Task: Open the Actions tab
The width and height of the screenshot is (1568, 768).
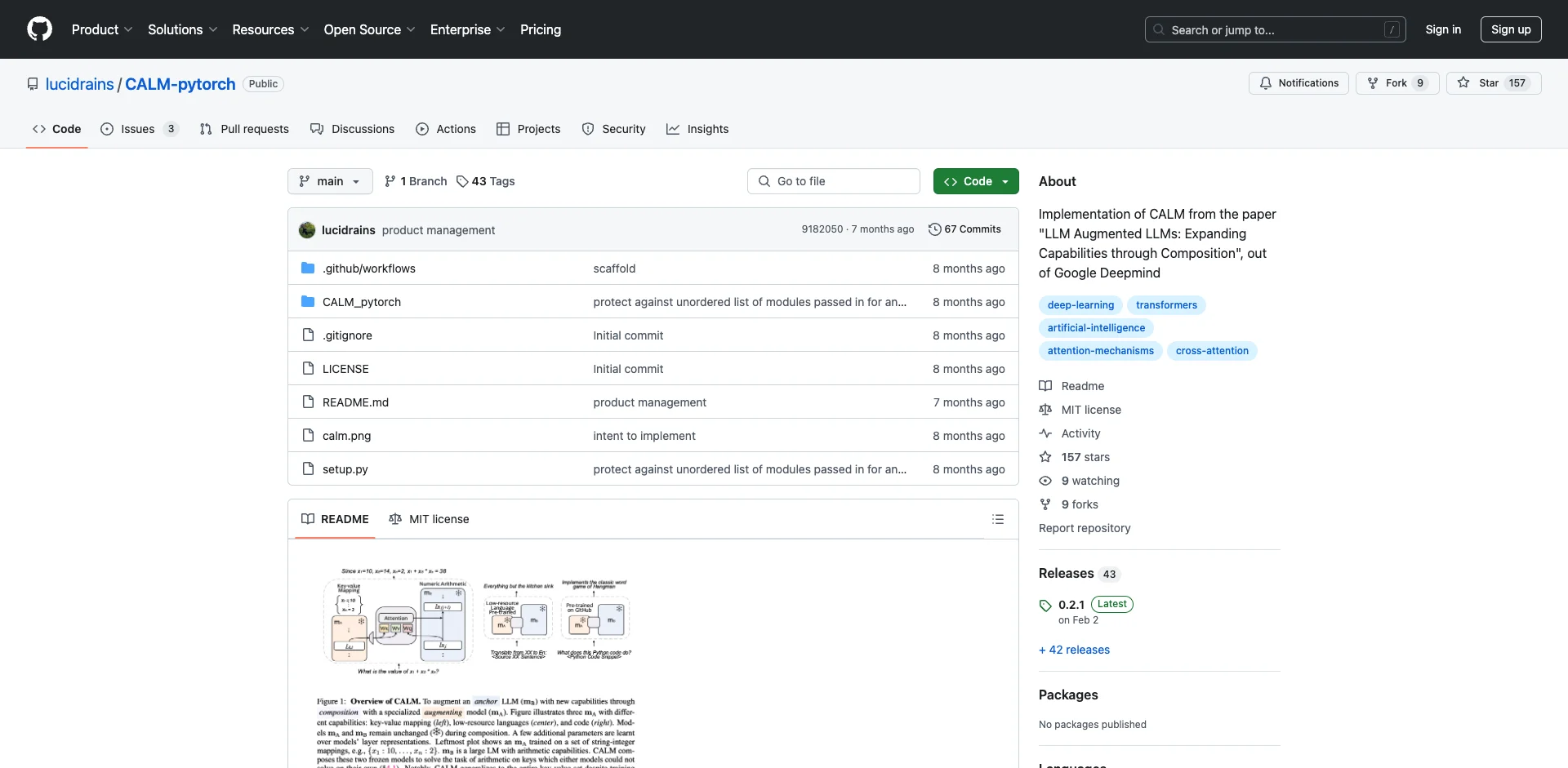Action: [x=446, y=129]
